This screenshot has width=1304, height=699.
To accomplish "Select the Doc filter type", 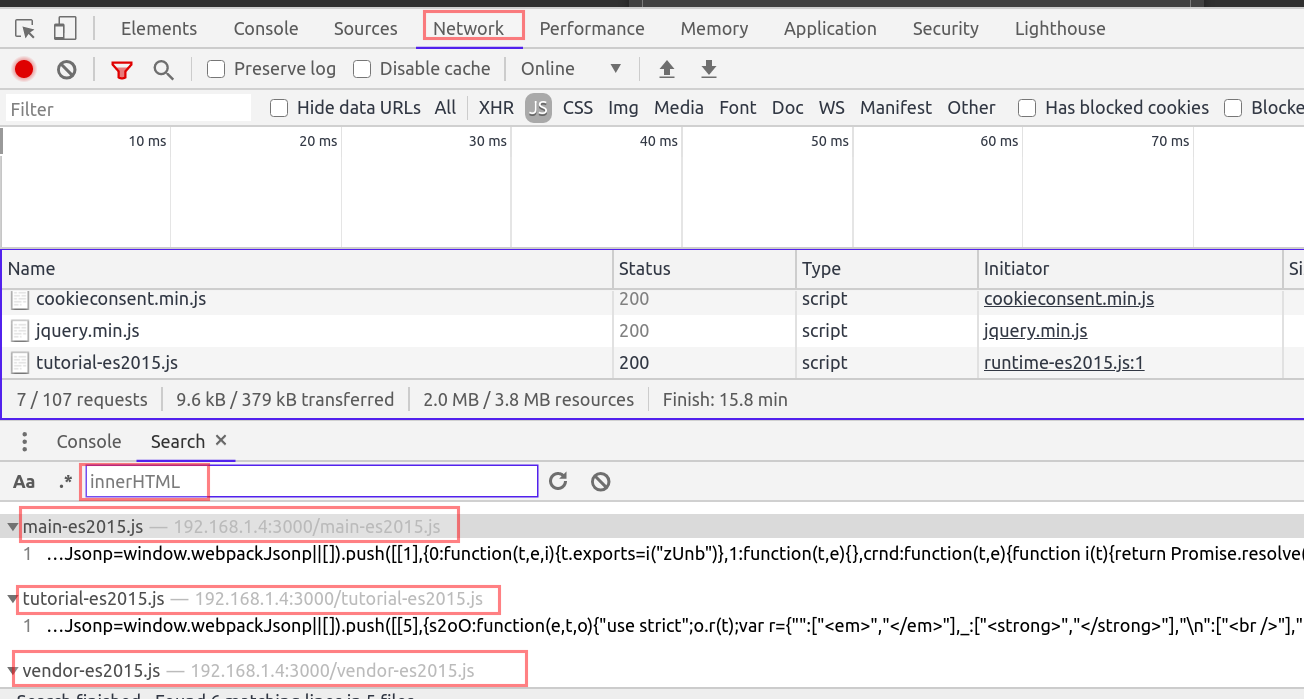I will (788, 108).
